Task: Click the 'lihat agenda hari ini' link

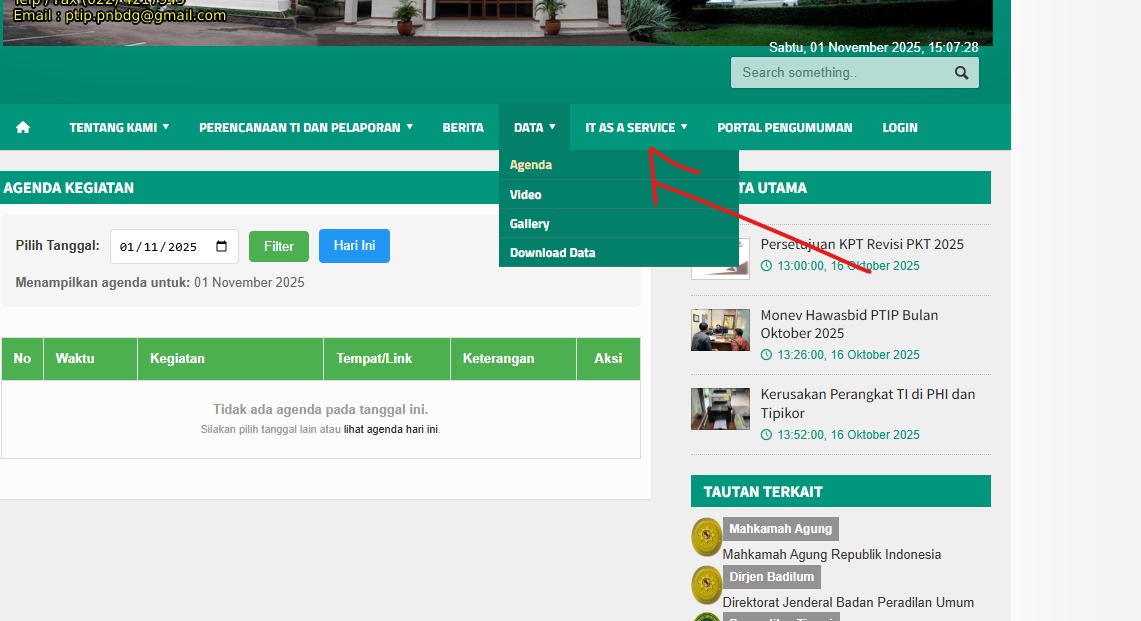Action: point(391,430)
